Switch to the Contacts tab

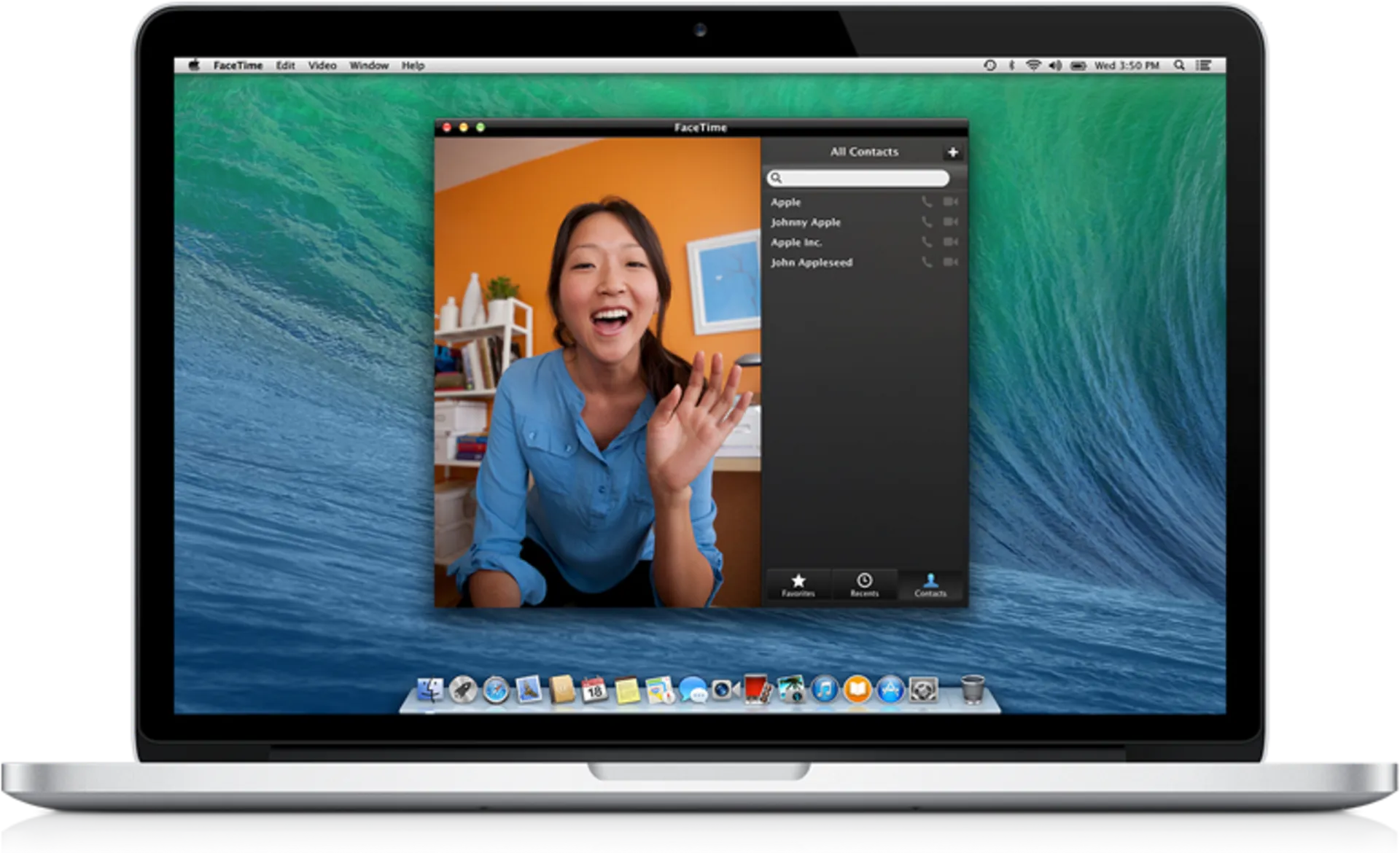pos(930,585)
